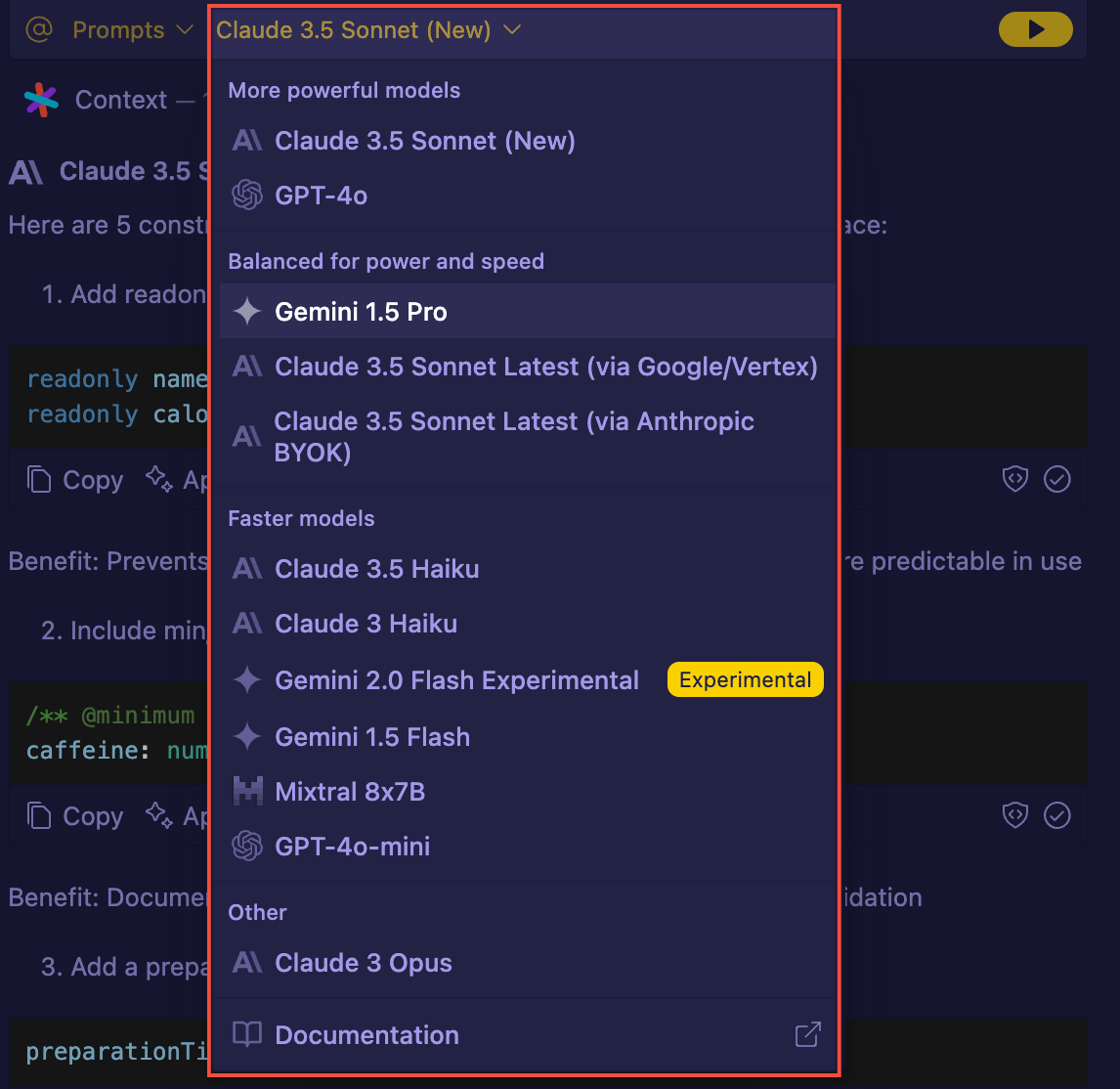
Task: Click the Anthropic icon next to Claude 3 Opus
Action: pos(247,963)
